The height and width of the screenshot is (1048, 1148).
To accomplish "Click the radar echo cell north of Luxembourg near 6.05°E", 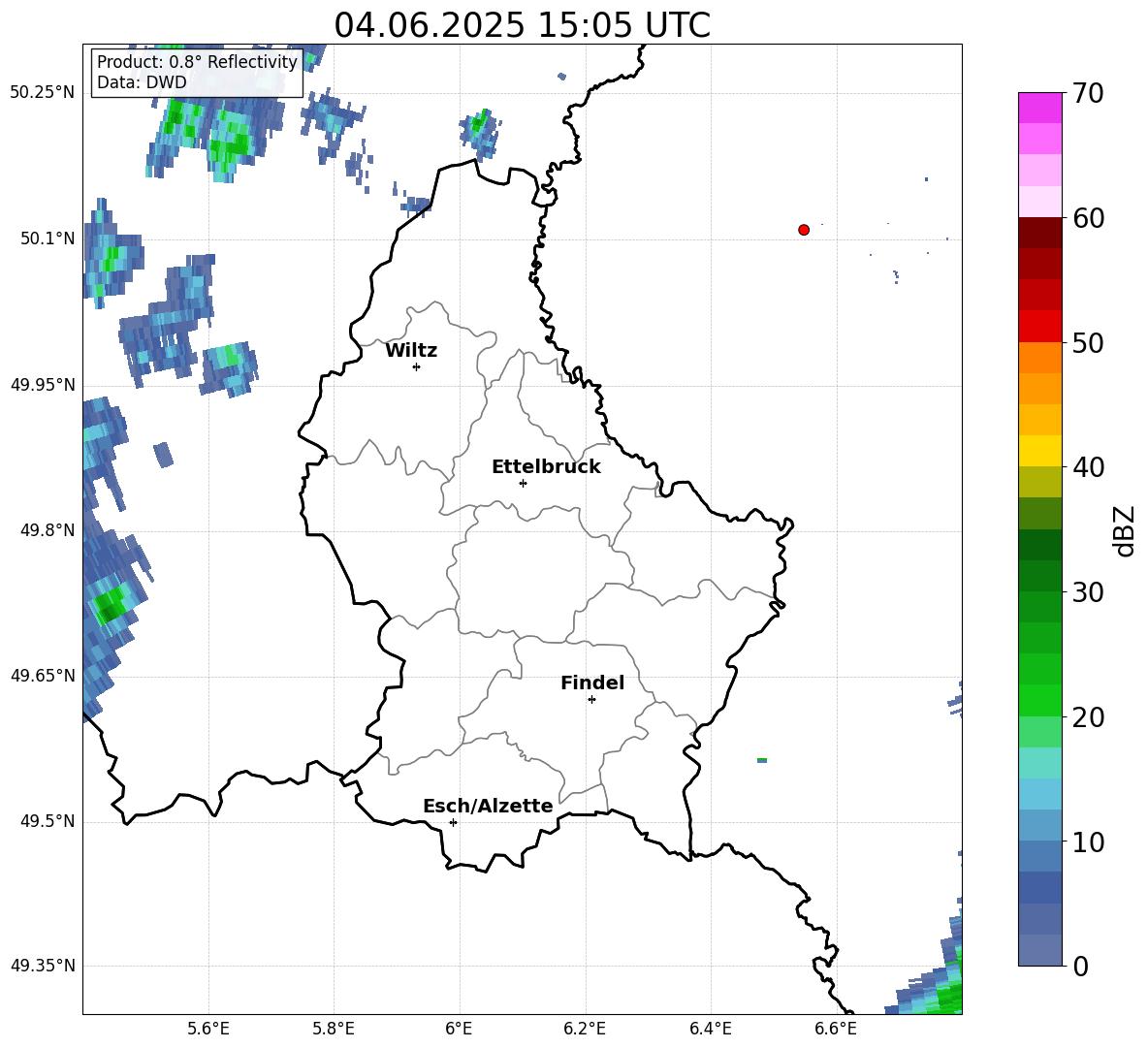I will click(480, 133).
